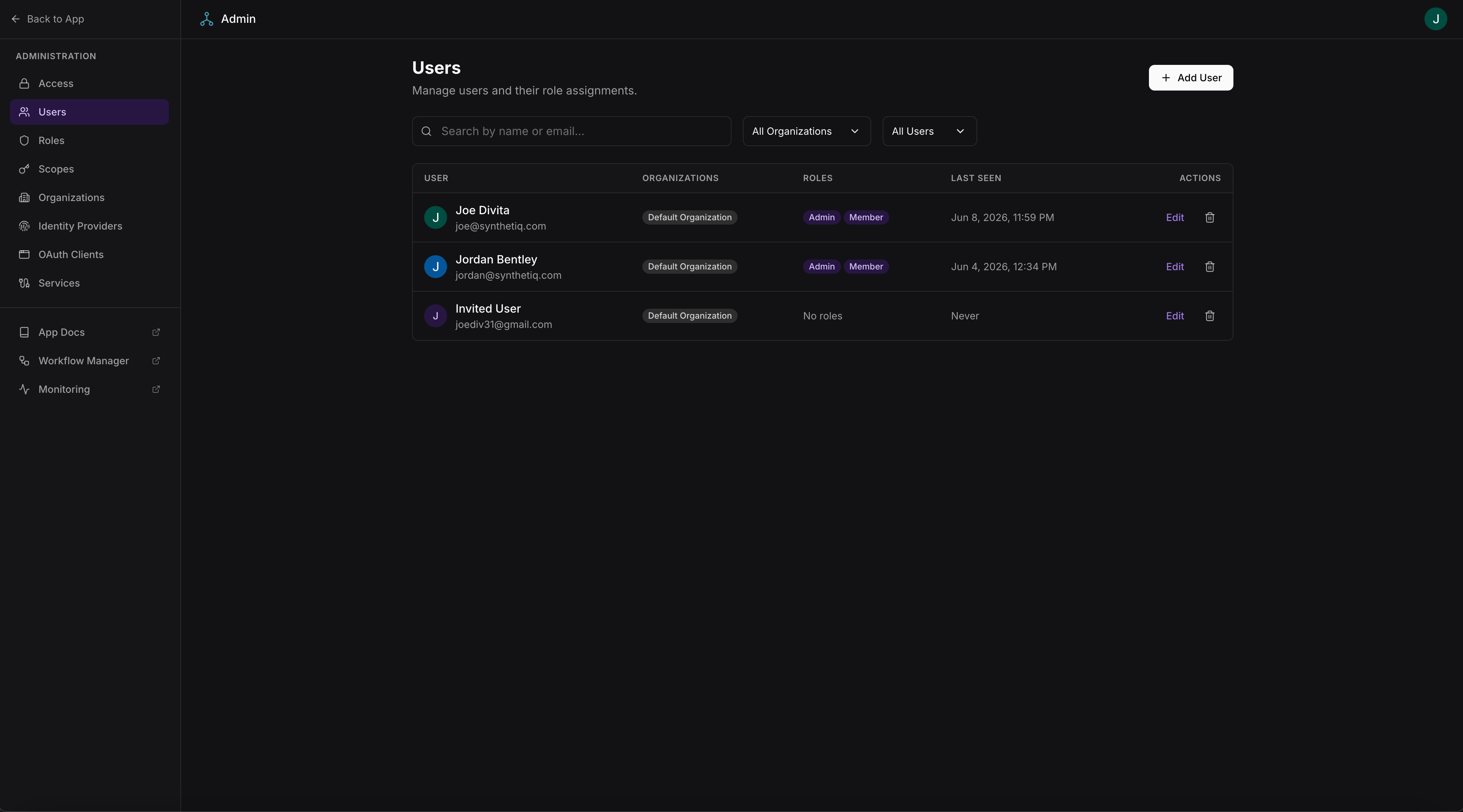Click the ORGANIZATIONS column header
1463x812 pixels.
[681, 178]
